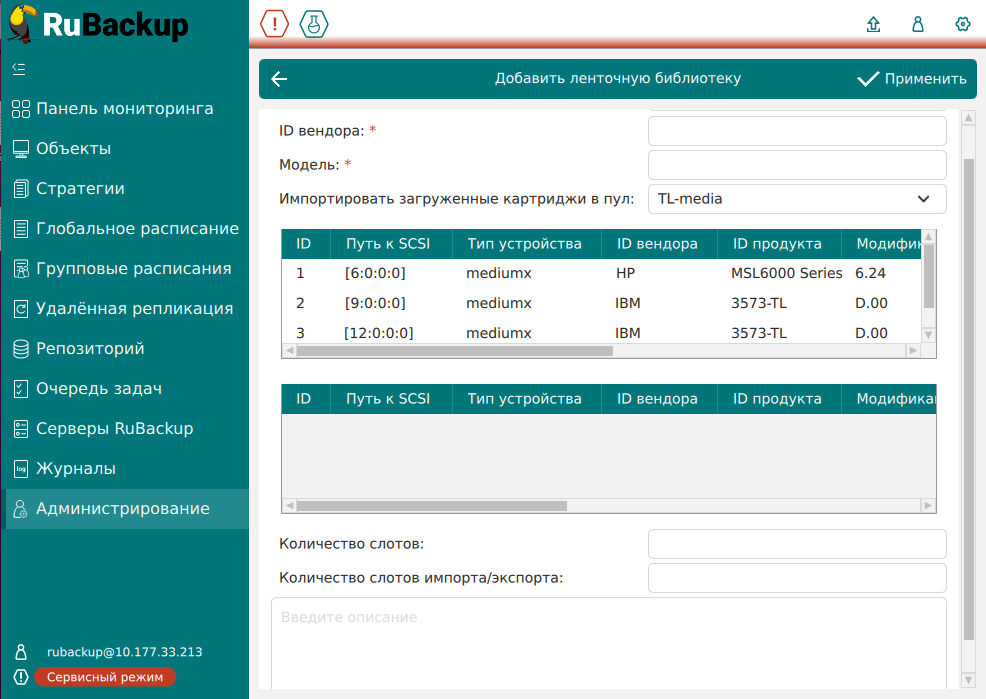This screenshot has width=986, height=699.
Task: Click the red alert hexagon icon
Action: point(274,24)
